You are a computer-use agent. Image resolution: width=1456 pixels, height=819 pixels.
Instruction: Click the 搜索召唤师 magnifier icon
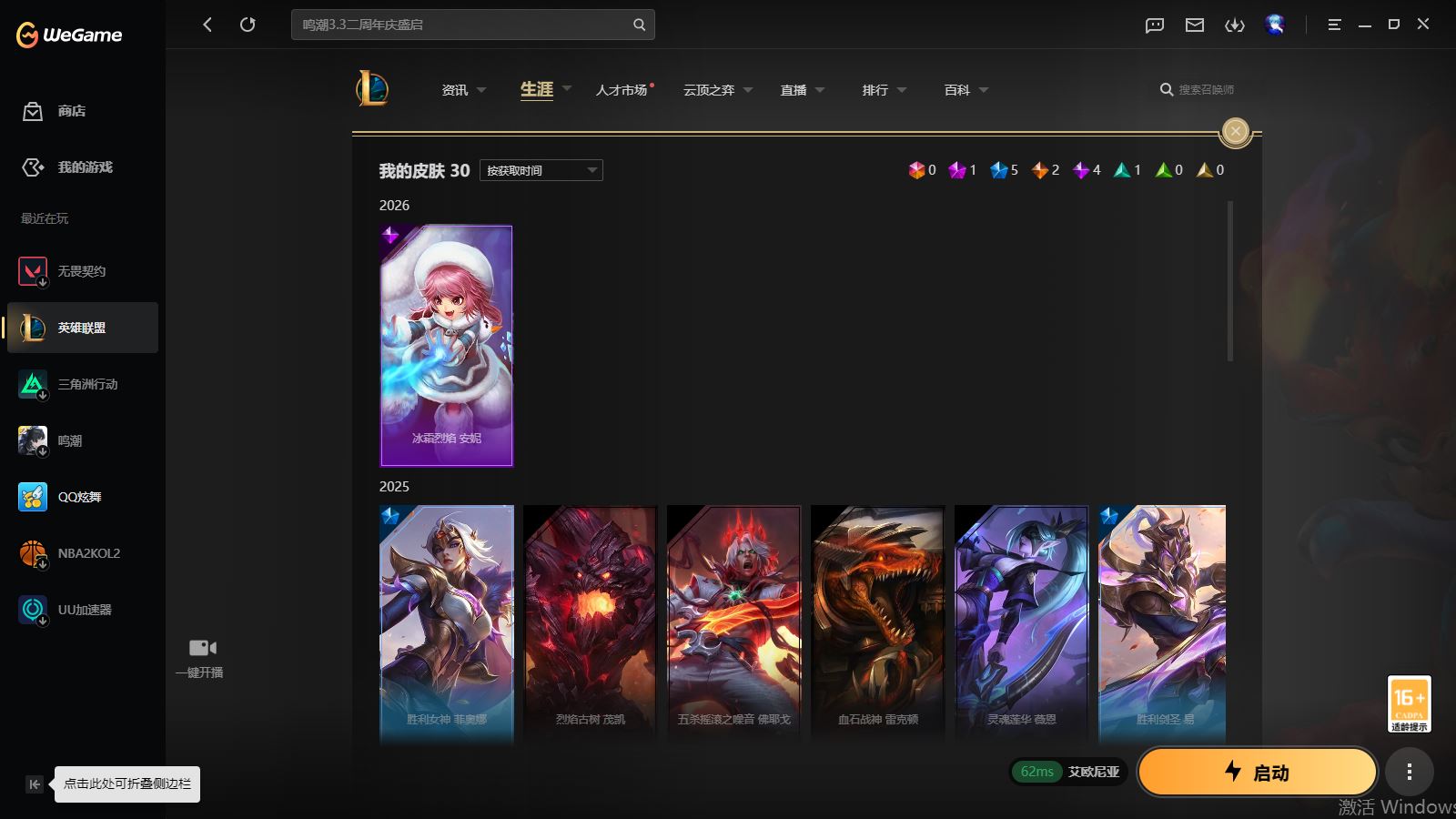(1166, 90)
